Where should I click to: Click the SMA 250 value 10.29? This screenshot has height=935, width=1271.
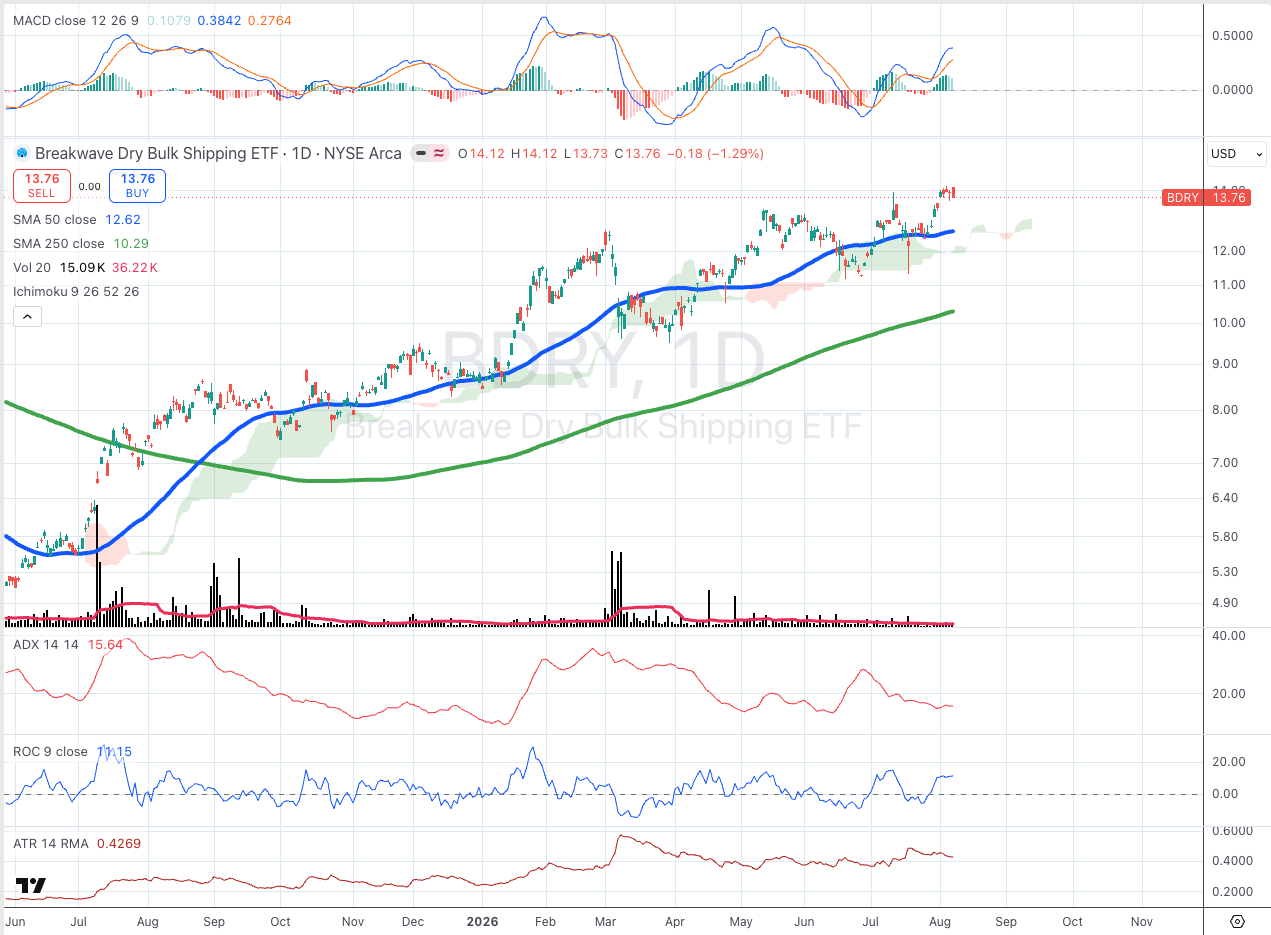[x=131, y=244]
